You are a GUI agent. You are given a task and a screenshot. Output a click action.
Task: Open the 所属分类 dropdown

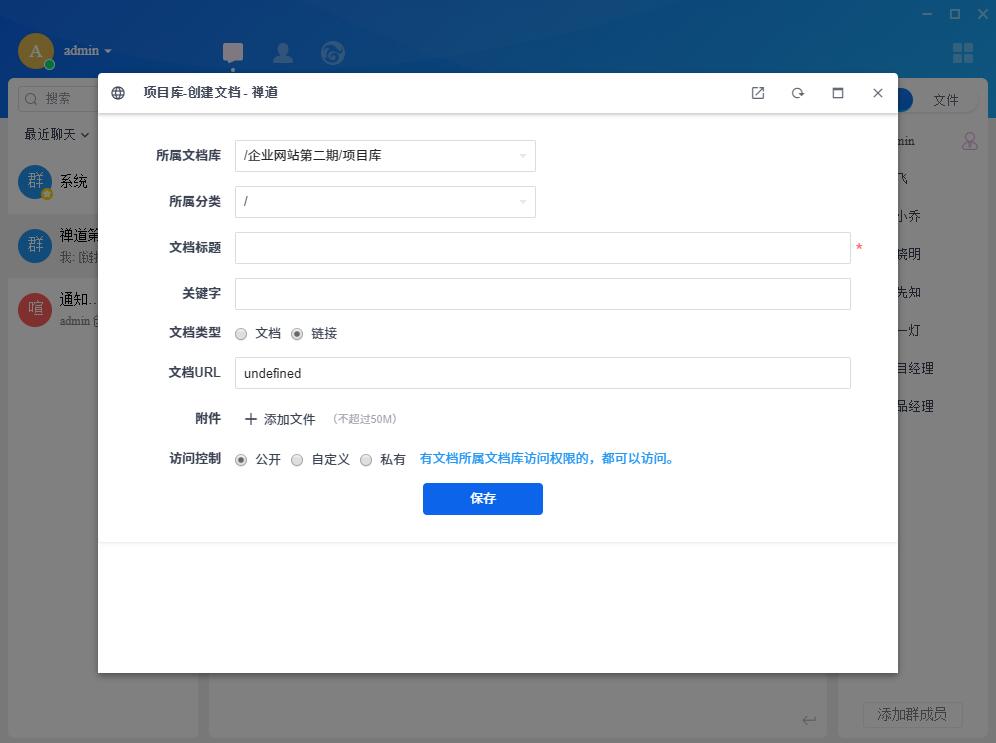[385, 202]
